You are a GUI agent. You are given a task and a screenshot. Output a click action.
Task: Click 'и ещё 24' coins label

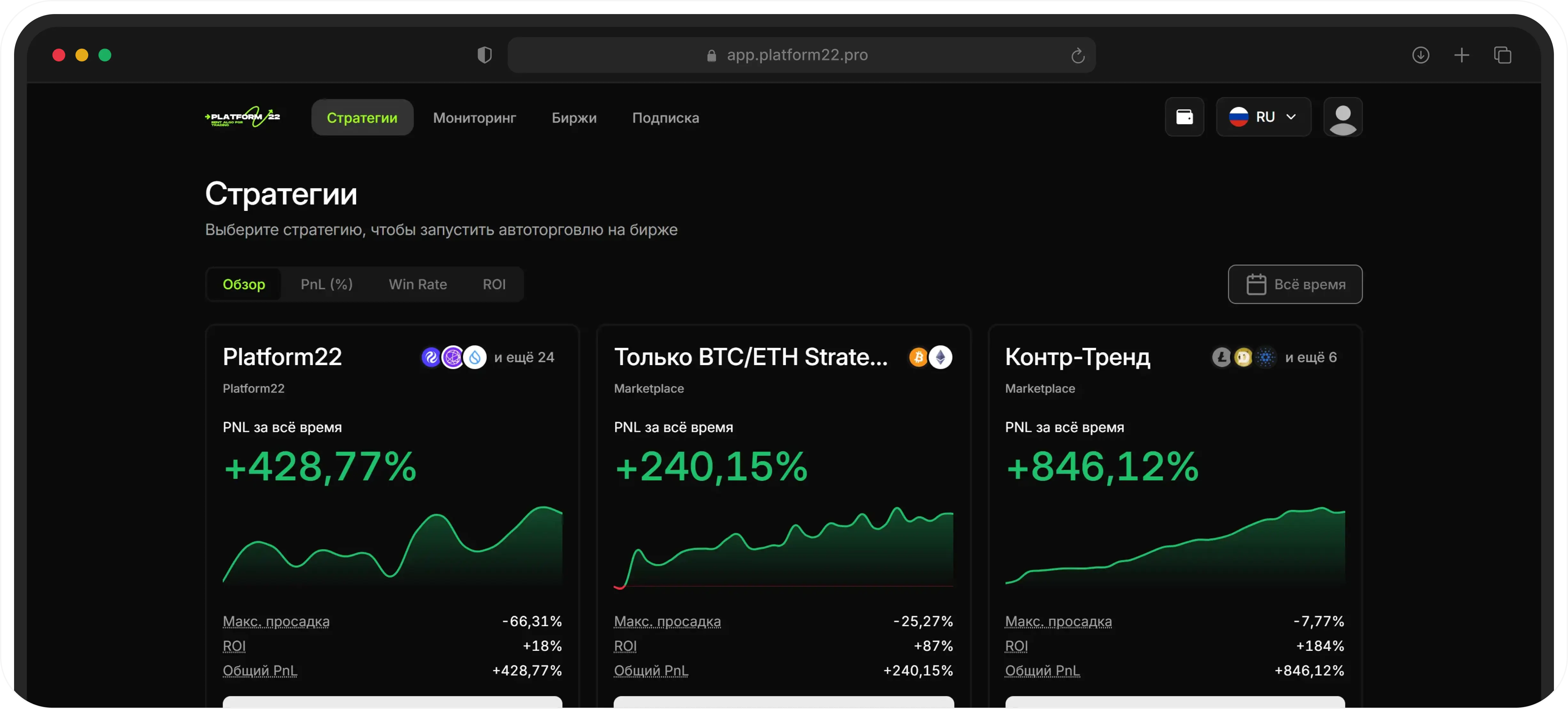point(524,358)
